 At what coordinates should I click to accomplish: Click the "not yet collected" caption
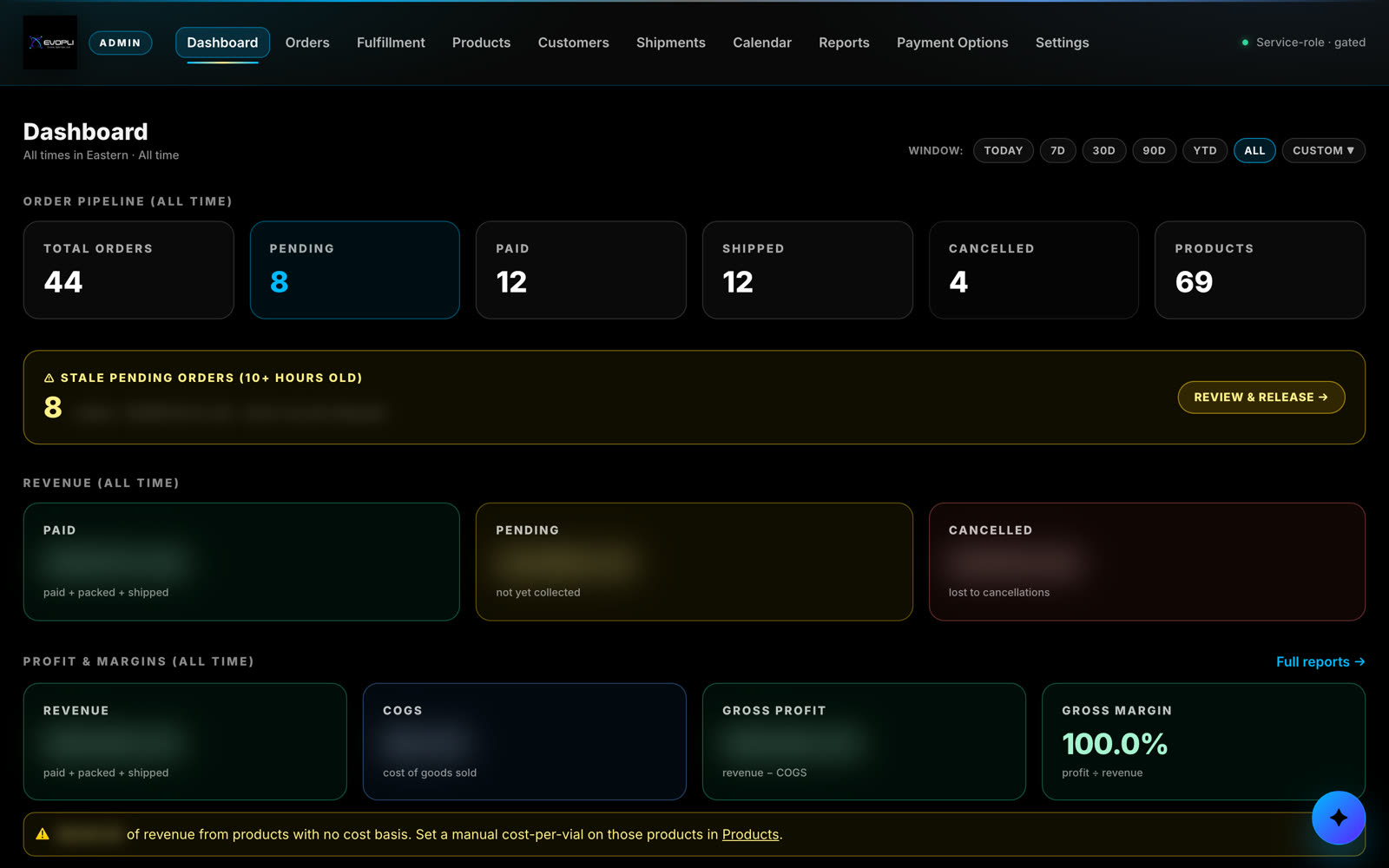click(538, 593)
